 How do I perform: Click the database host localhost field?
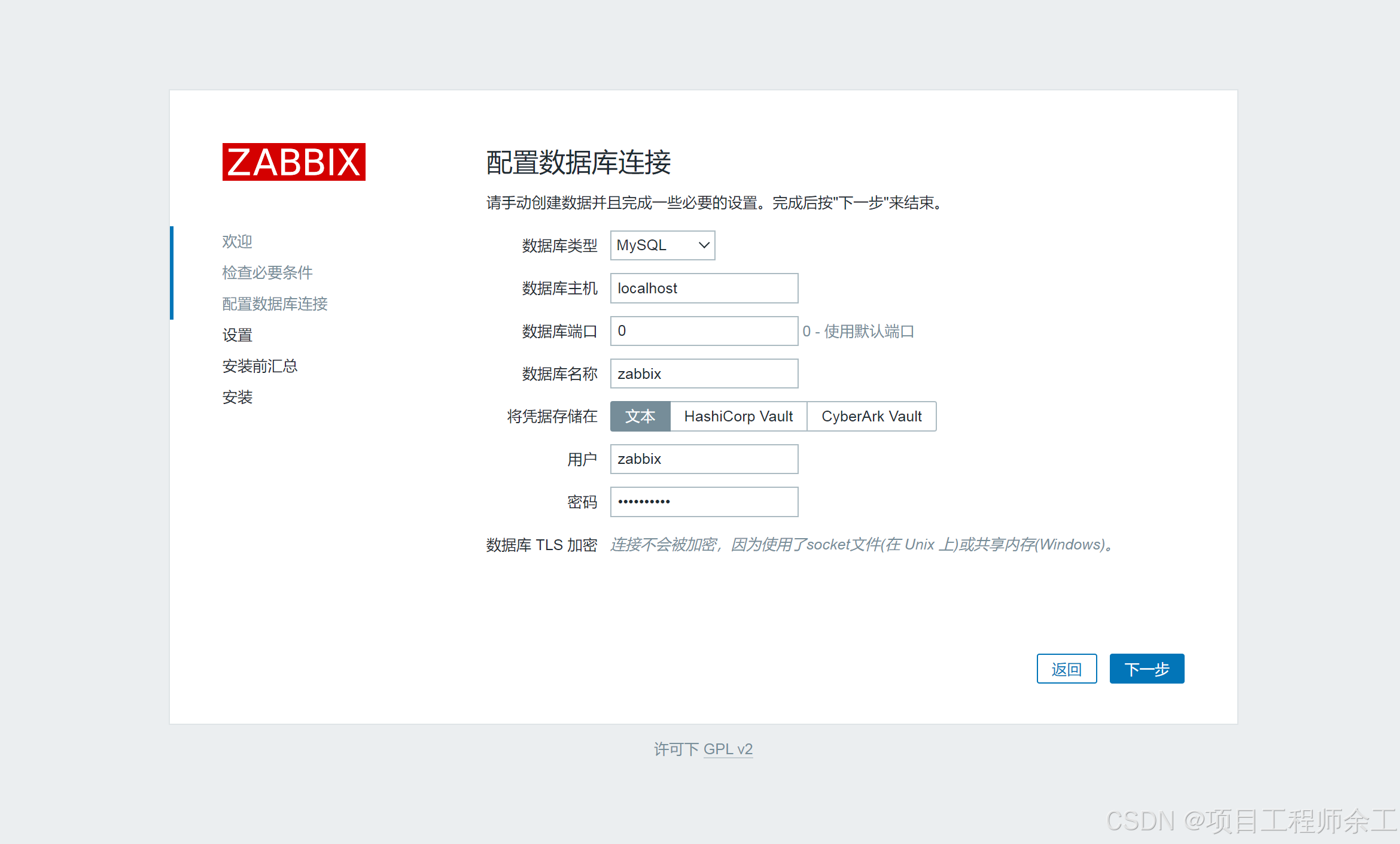click(704, 289)
